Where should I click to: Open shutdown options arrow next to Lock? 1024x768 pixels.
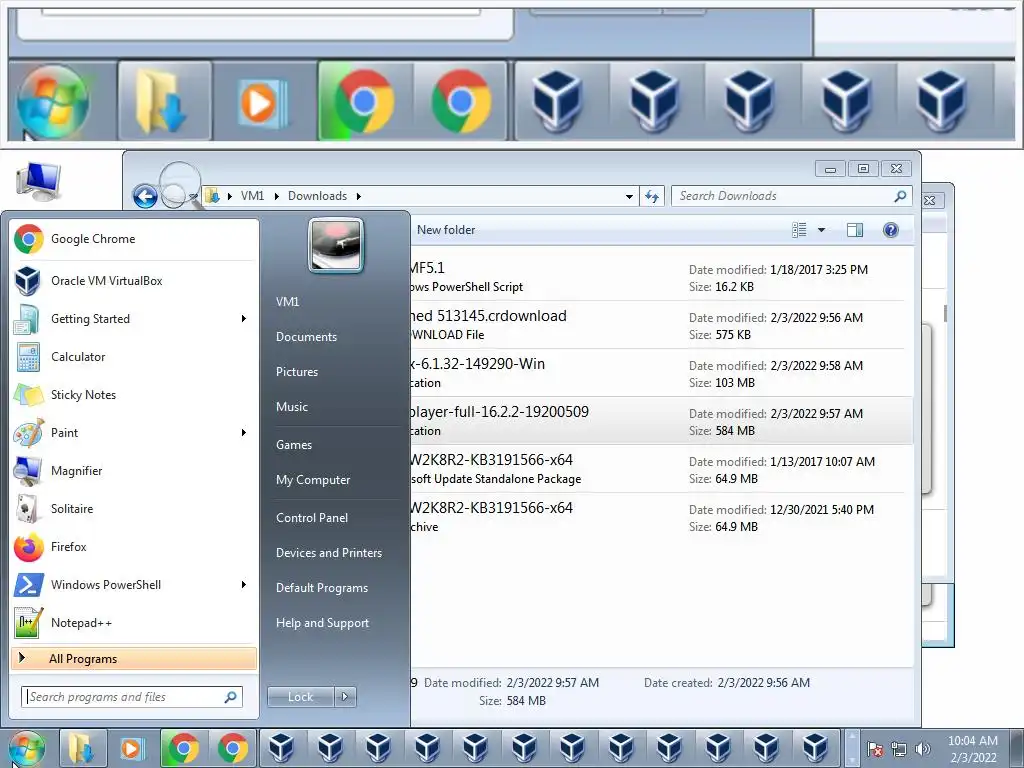pyautogui.click(x=345, y=697)
